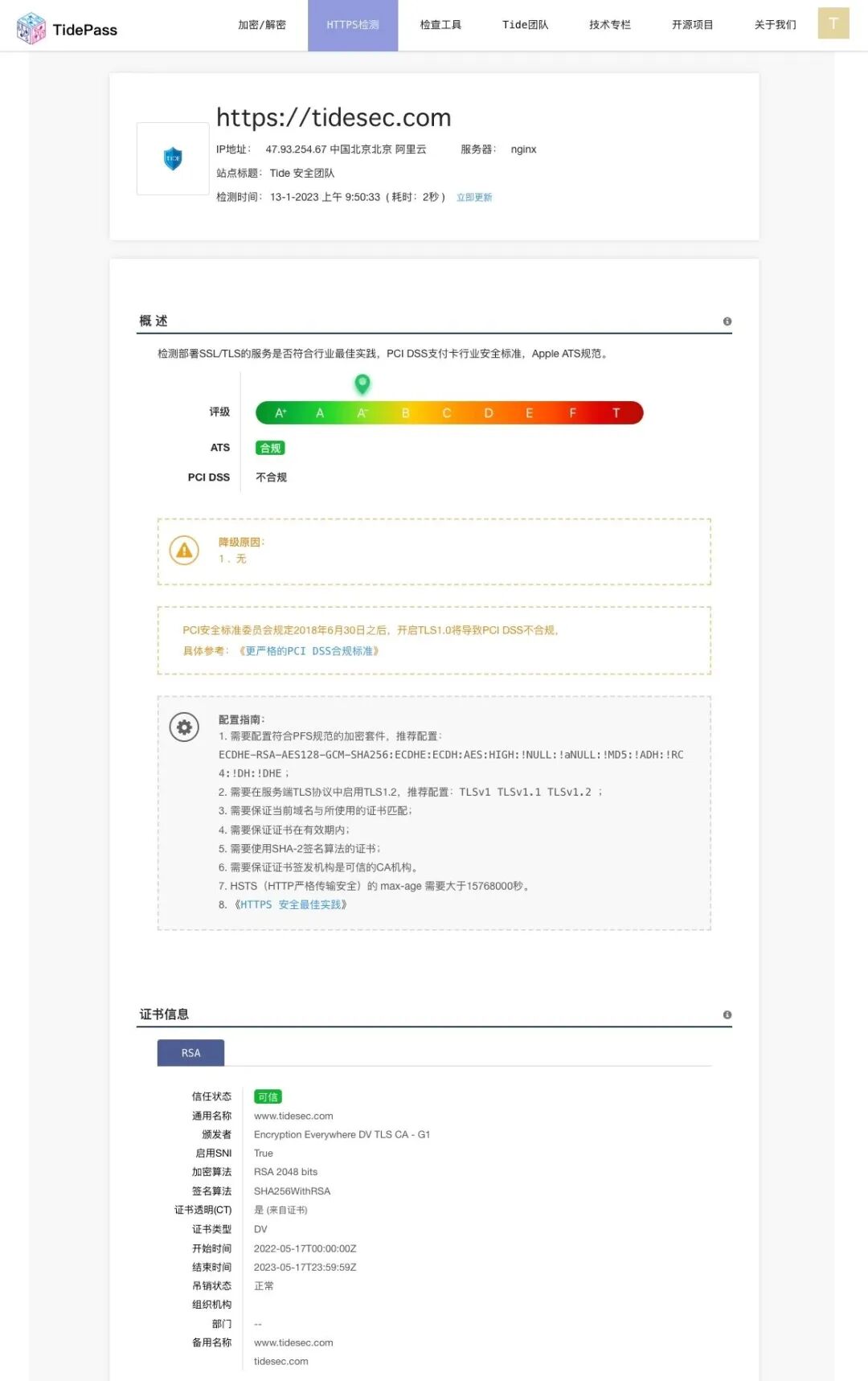Click detection time 13-1-2023 上午 9:50:33
The width and height of the screenshot is (868, 1381).
click(325, 197)
